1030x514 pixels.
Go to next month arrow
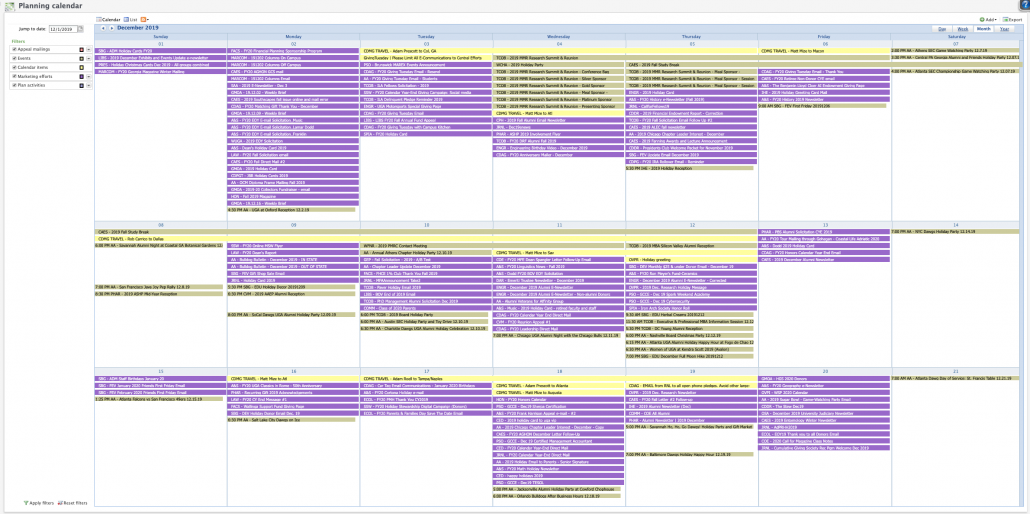click(x=112, y=28)
